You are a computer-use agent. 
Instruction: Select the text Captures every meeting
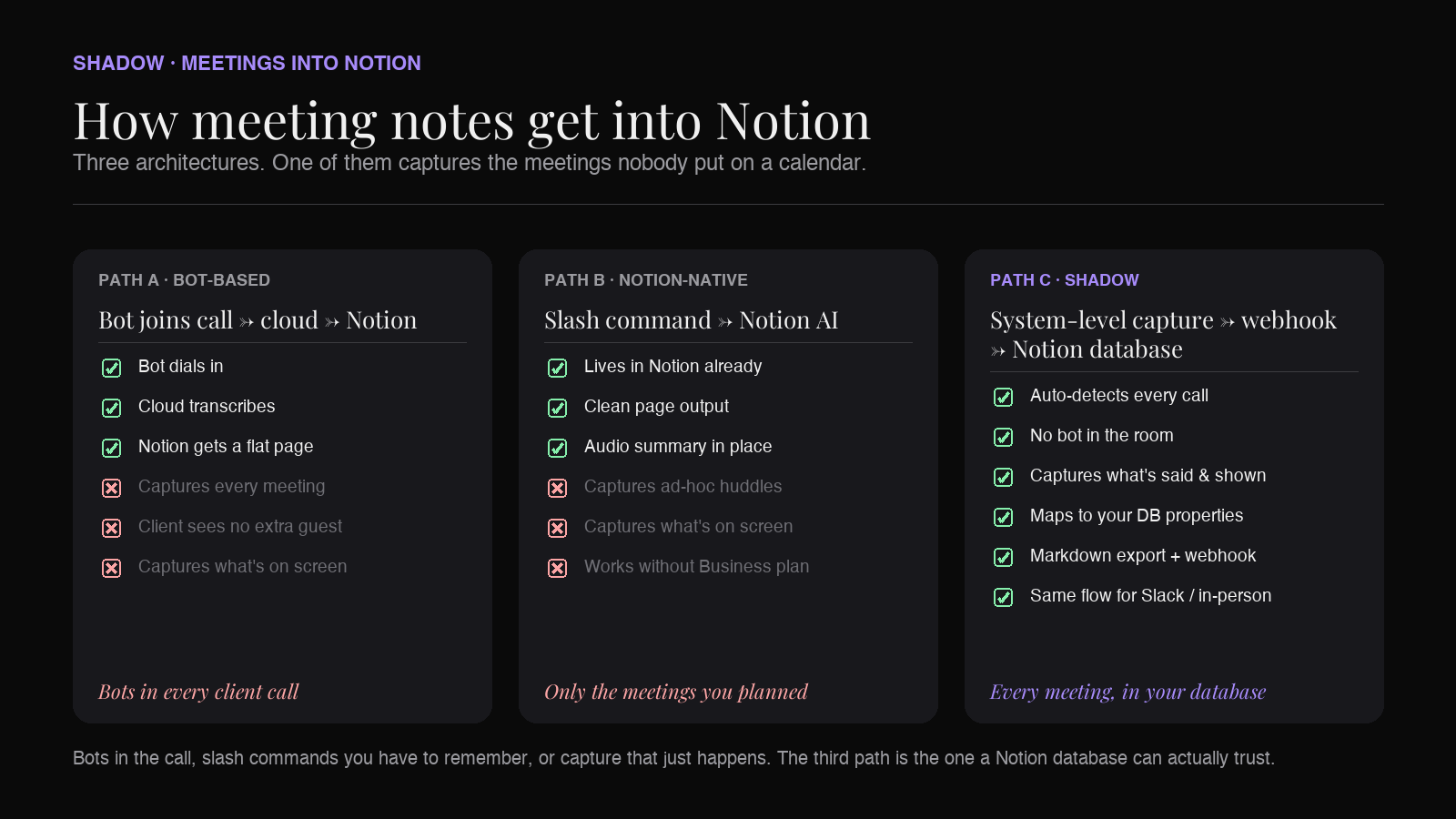coord(231,487)
